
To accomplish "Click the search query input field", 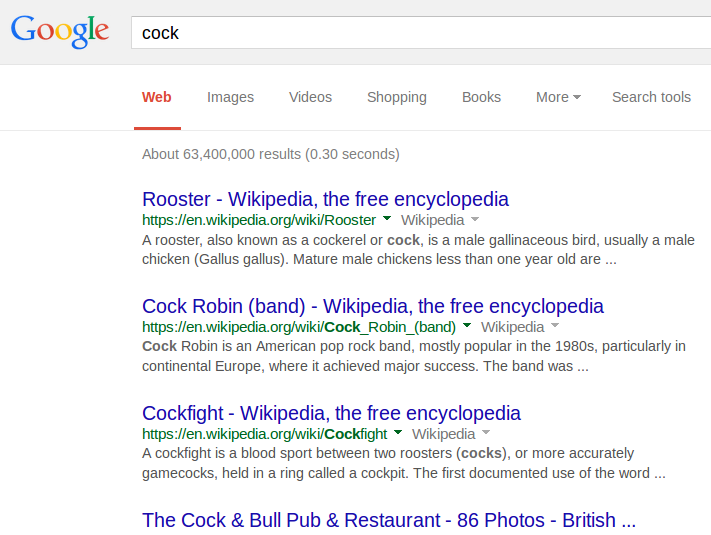I will [420, 33].
